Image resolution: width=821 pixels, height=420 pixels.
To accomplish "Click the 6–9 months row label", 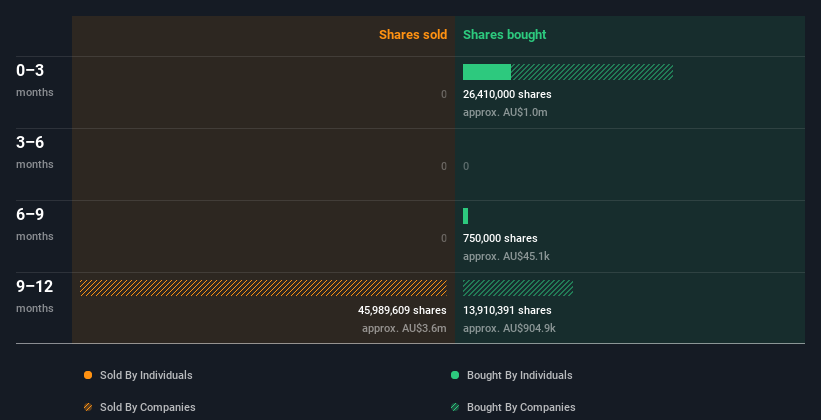I will (x=35, y=224).
